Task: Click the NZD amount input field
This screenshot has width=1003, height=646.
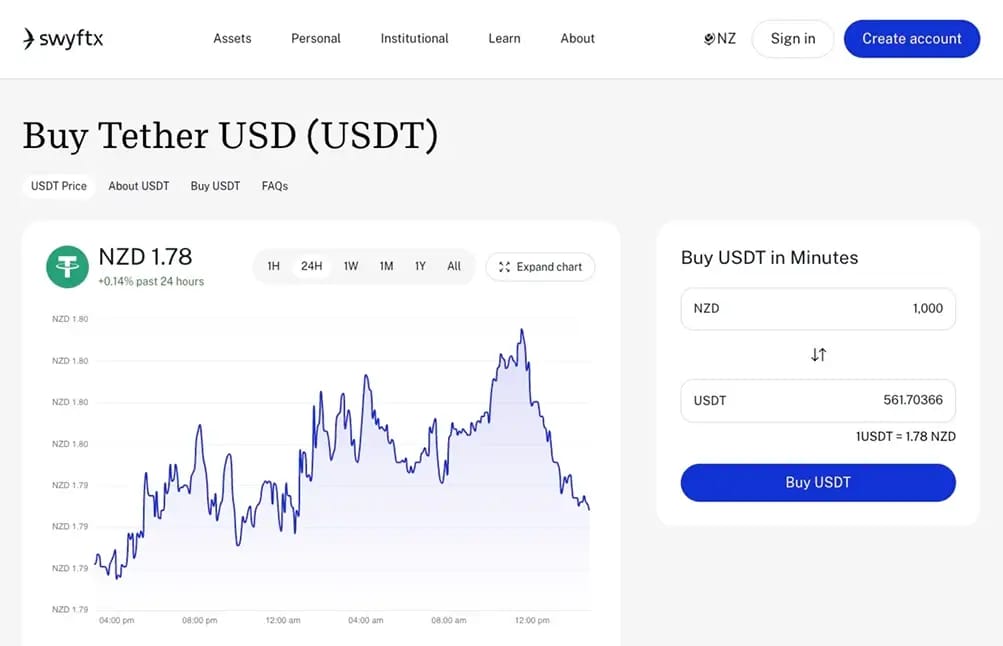Action: point(818,308)
